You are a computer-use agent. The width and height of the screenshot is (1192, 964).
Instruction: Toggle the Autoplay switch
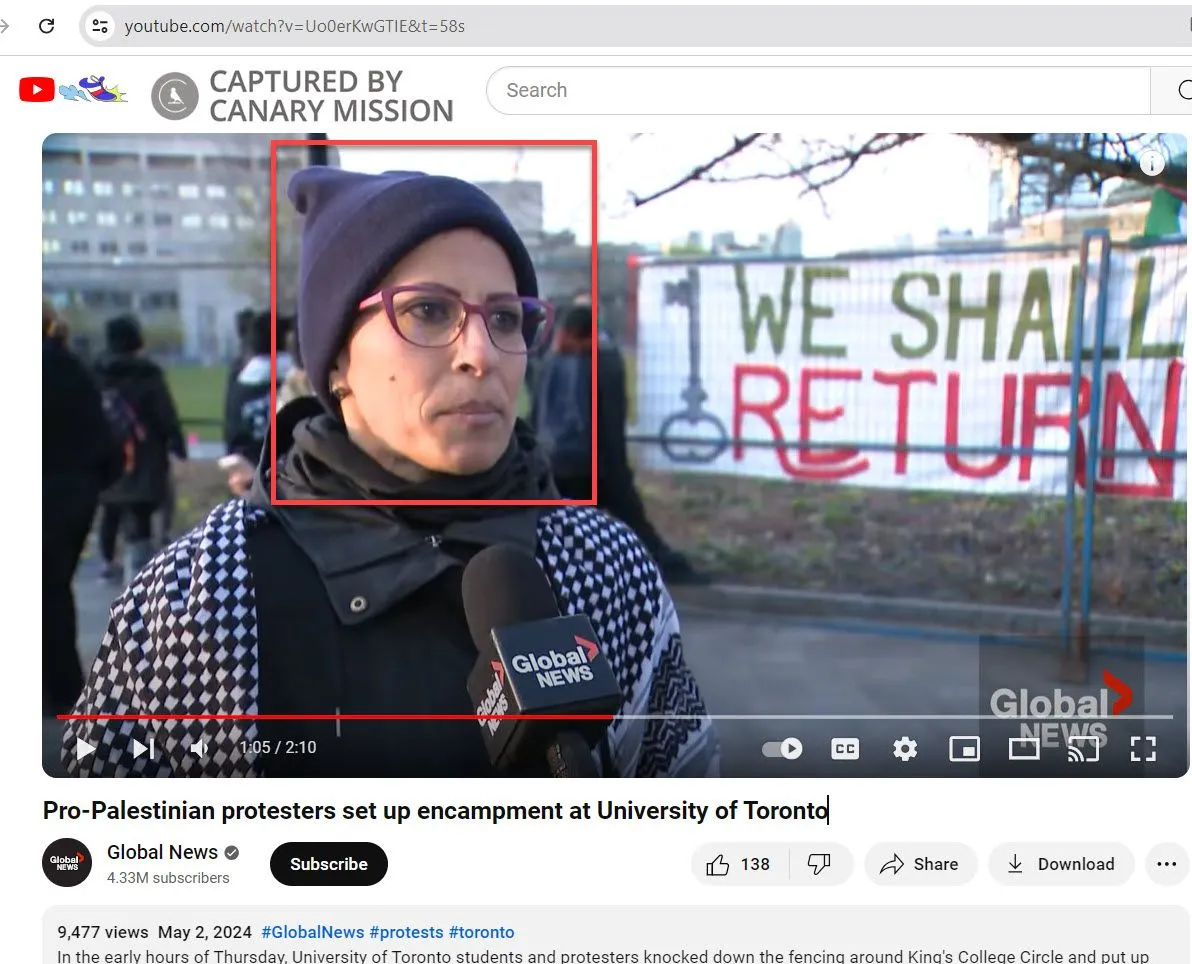782,748
